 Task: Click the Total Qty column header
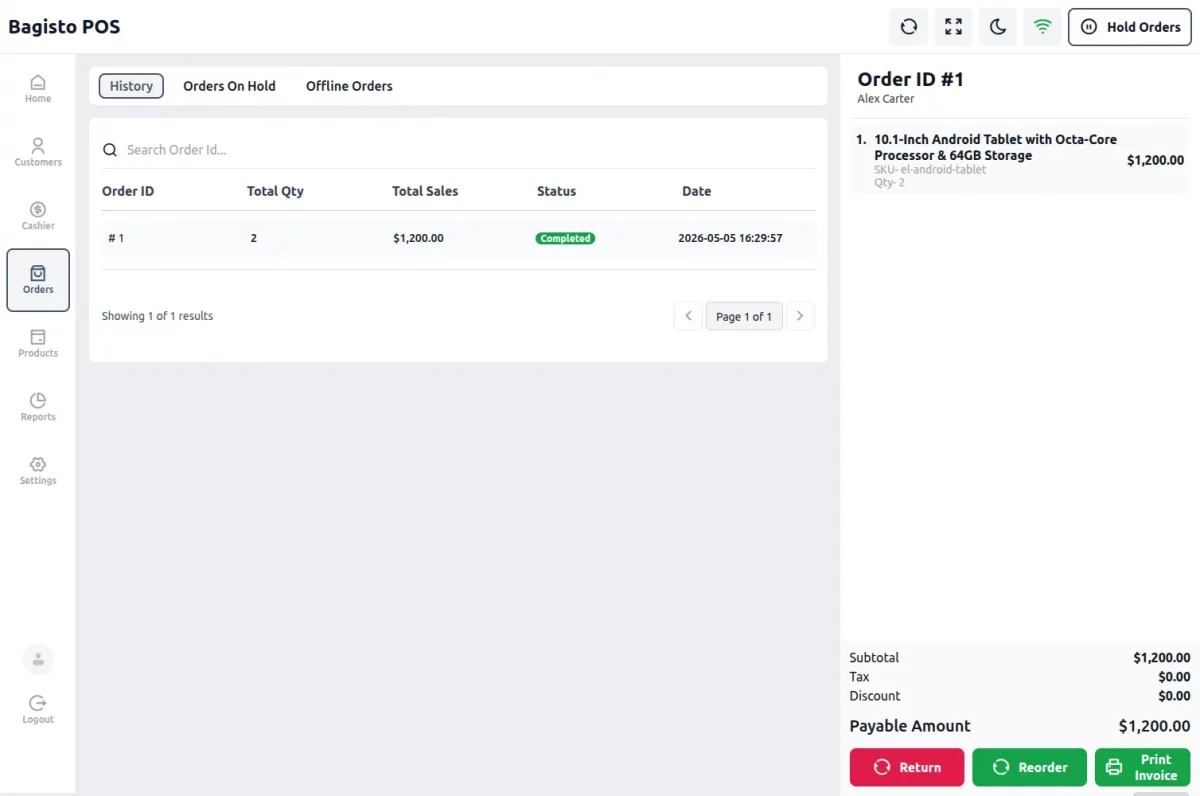pyautogui.click(x=275, y=191)
